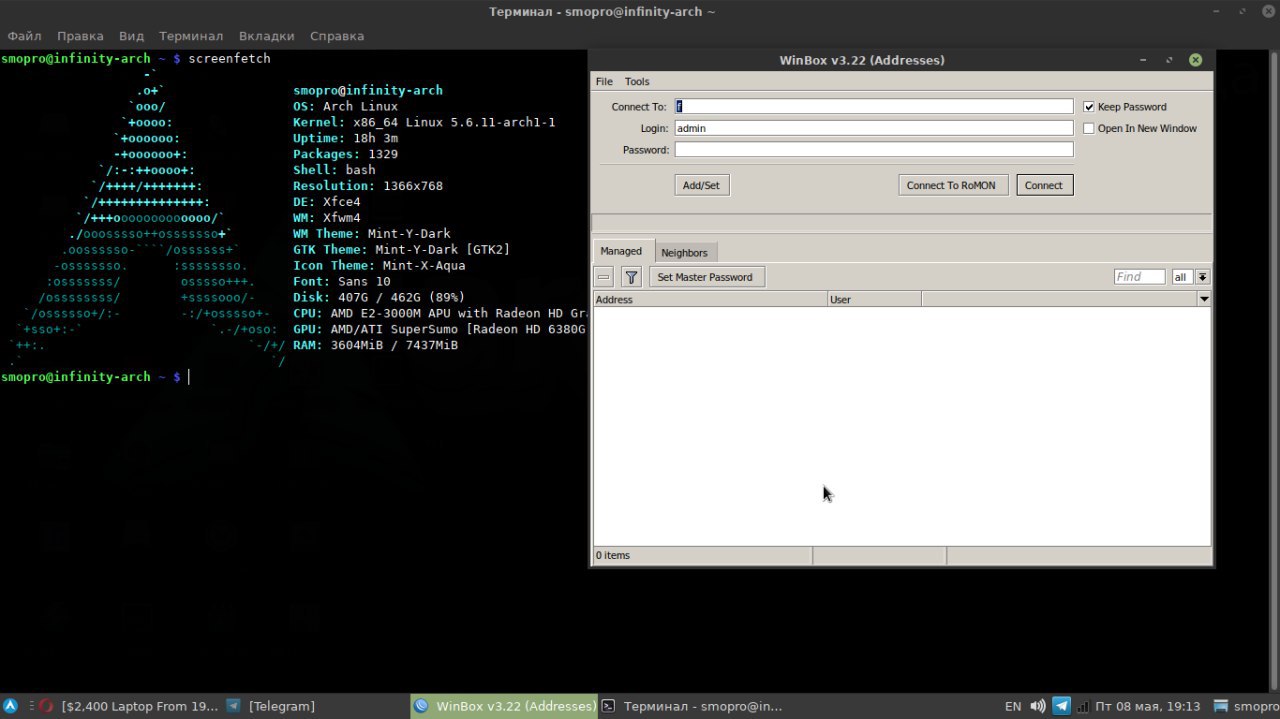1280x719 pixels.
Task: Click the network signal tray icon
Action: (x=1081, y=706)
